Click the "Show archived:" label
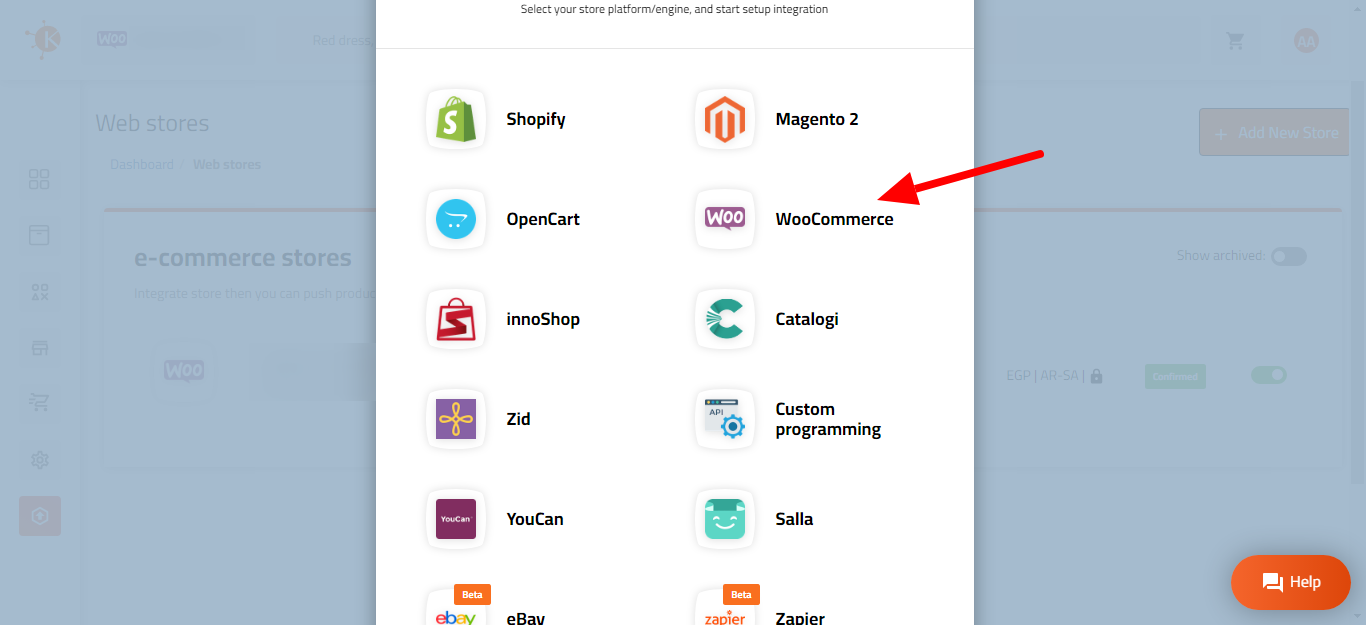 (x=1221, y=256)
